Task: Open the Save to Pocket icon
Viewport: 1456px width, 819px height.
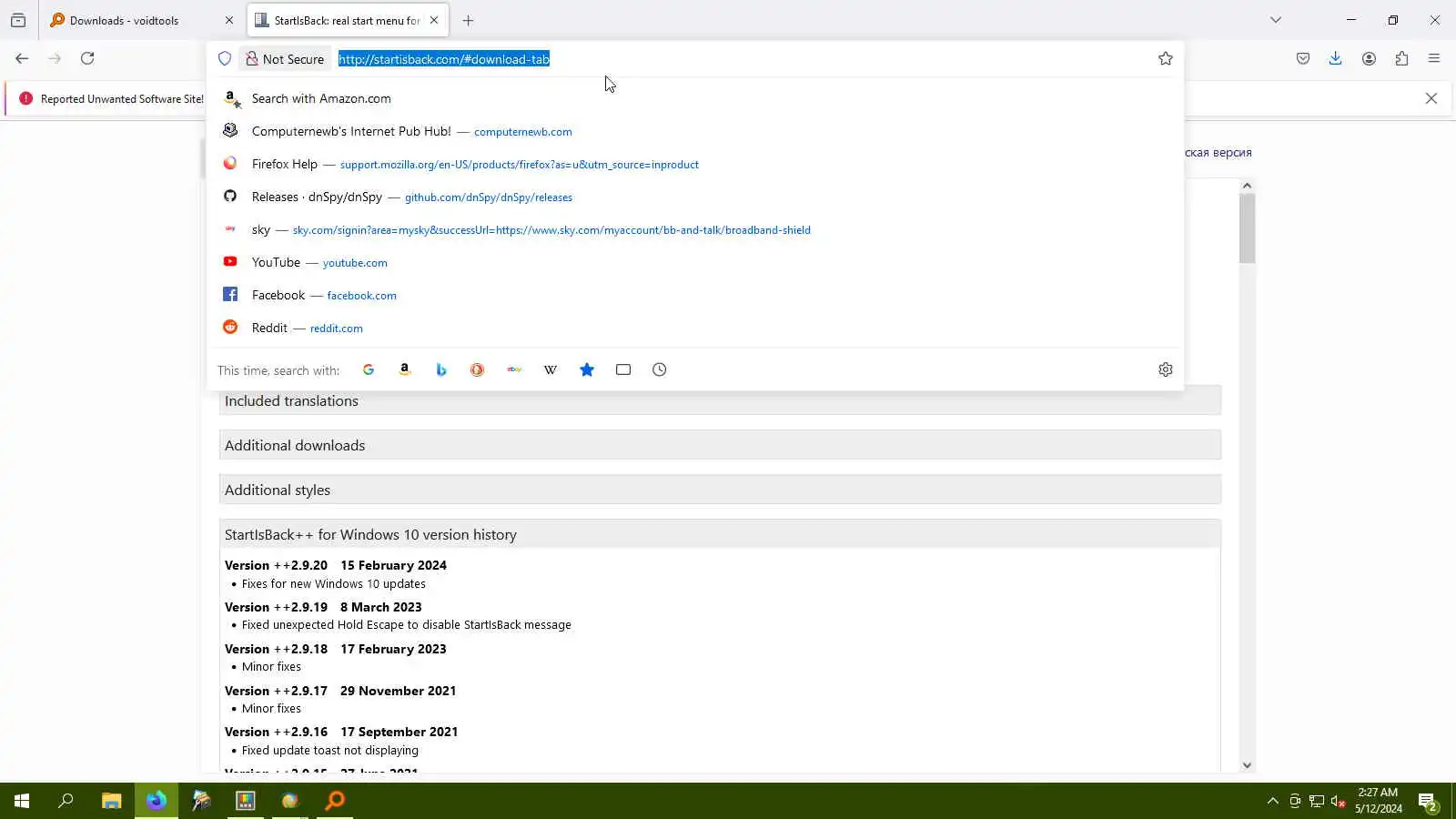Action: (x=1303, y=58)
